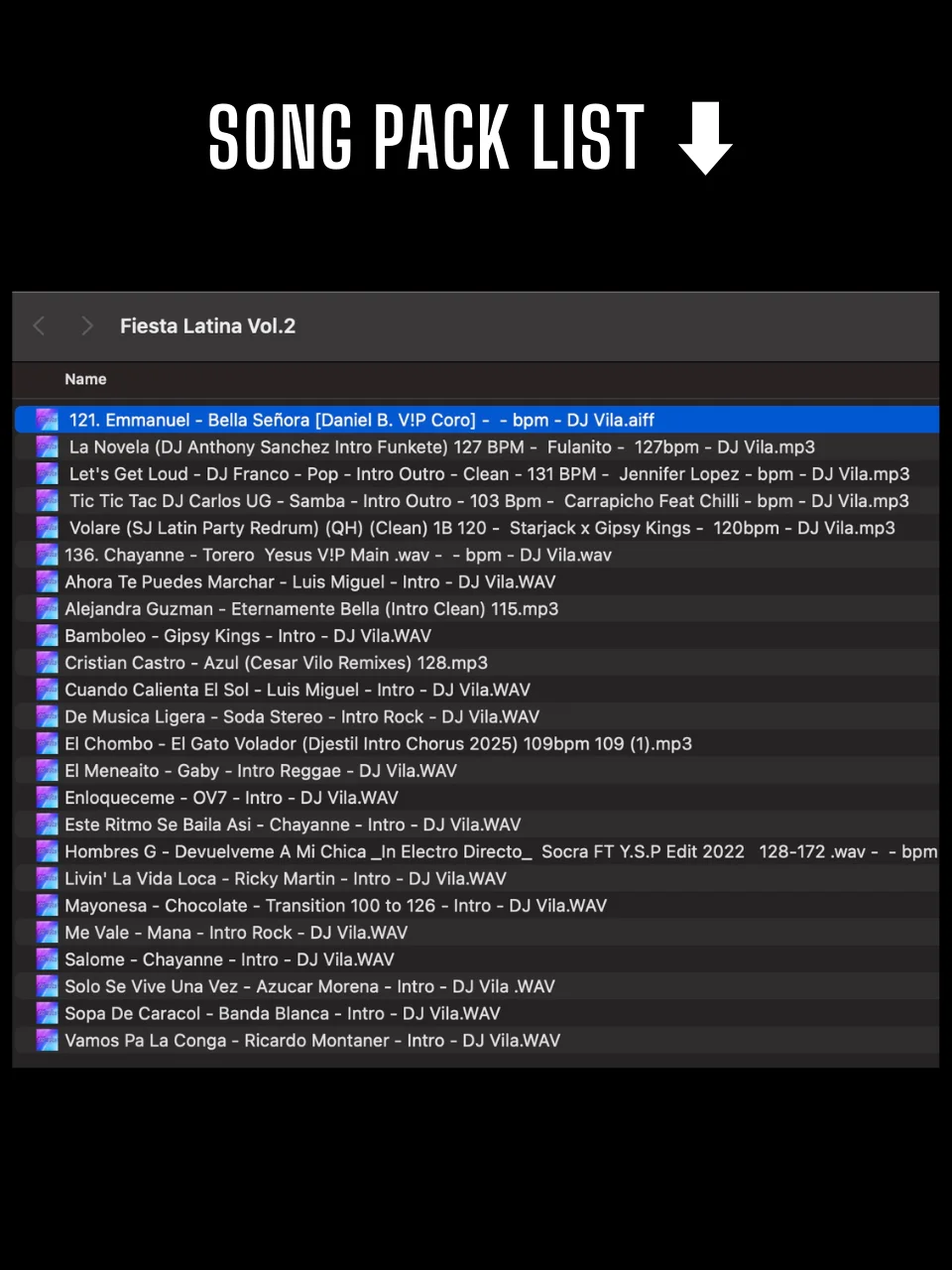Click the file icon for Este Ritmo Se Baila Asi
Screen dimensions: 952x1270
pos(47,824)
